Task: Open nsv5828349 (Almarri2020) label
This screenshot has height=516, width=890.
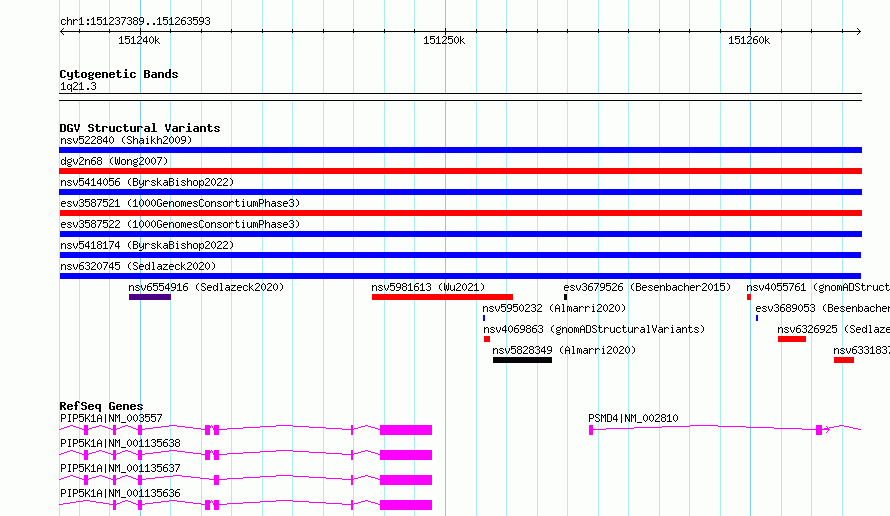Action: coord(564,350)
